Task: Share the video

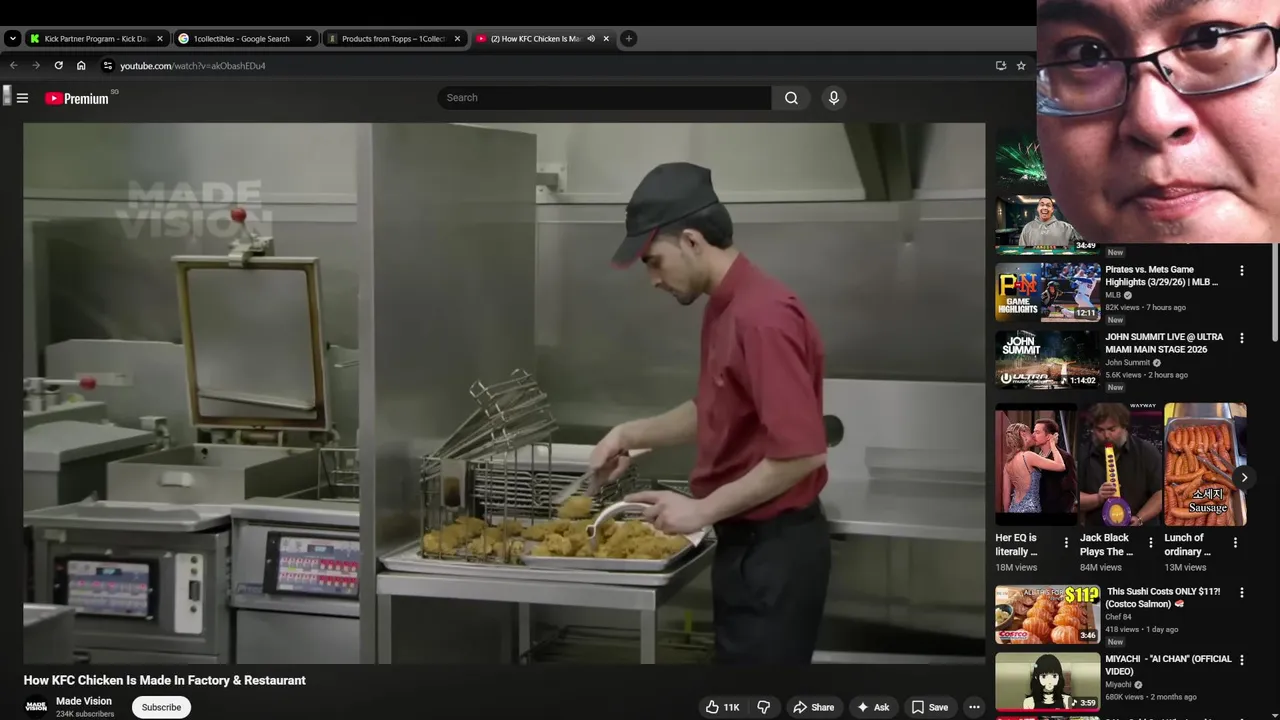Action: click(x=813, y=707)
